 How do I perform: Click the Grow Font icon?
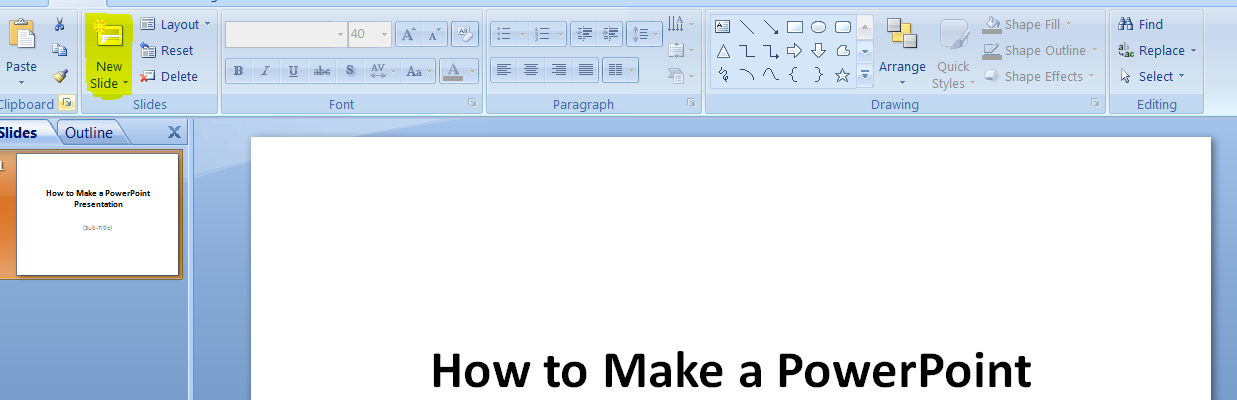408,34
